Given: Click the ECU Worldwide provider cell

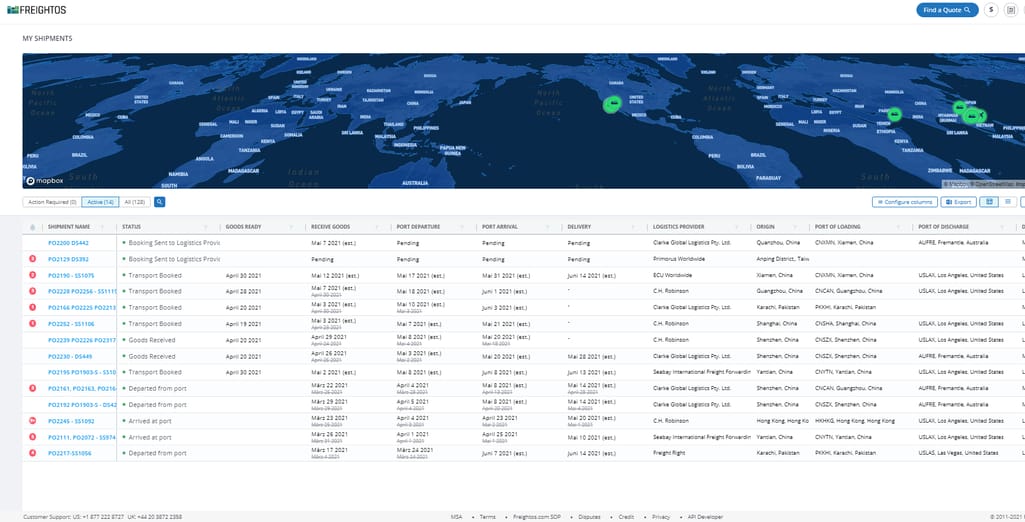Looking at the screenshot, I should click(x=672, y=275).
